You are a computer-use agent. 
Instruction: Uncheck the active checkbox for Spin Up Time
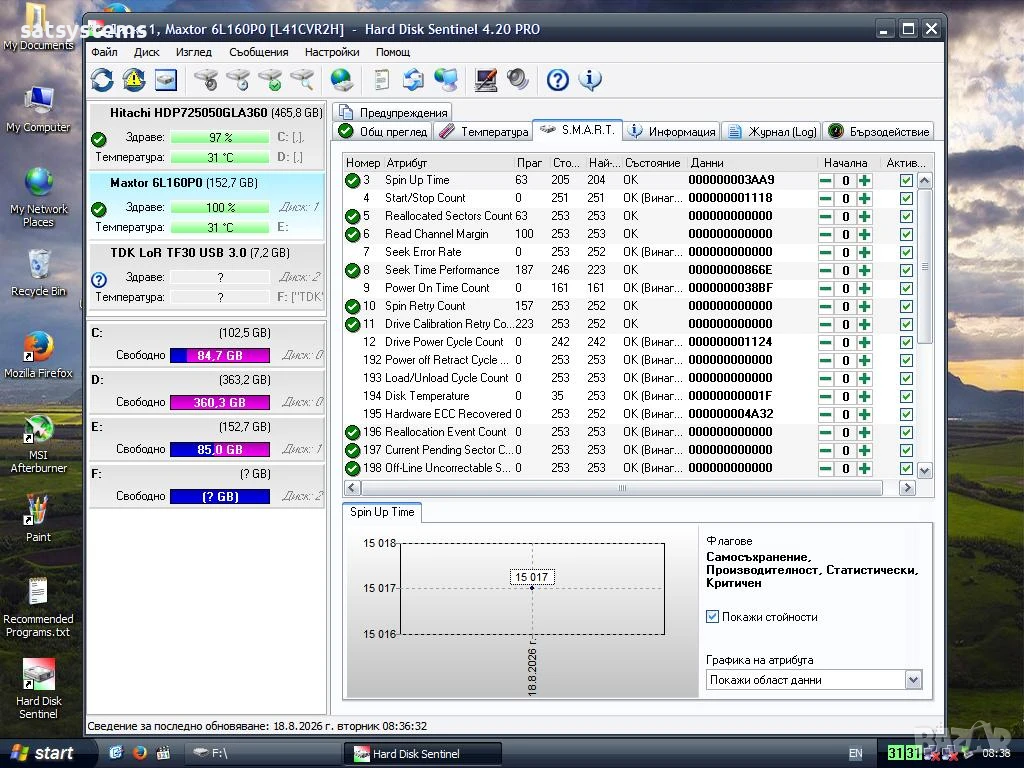[906, 180]
